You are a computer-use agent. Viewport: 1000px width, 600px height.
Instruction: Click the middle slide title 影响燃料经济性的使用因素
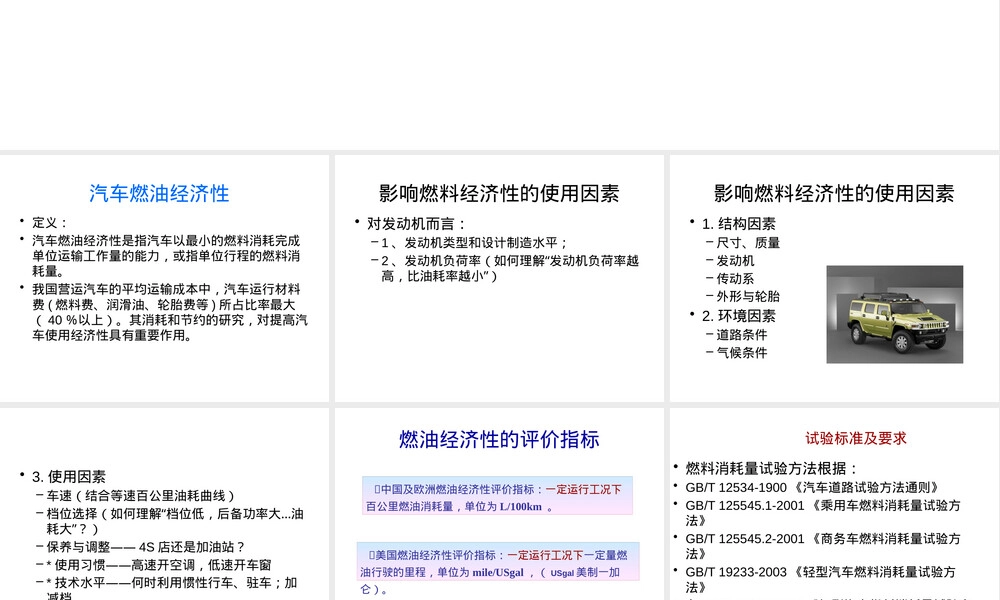499,193
